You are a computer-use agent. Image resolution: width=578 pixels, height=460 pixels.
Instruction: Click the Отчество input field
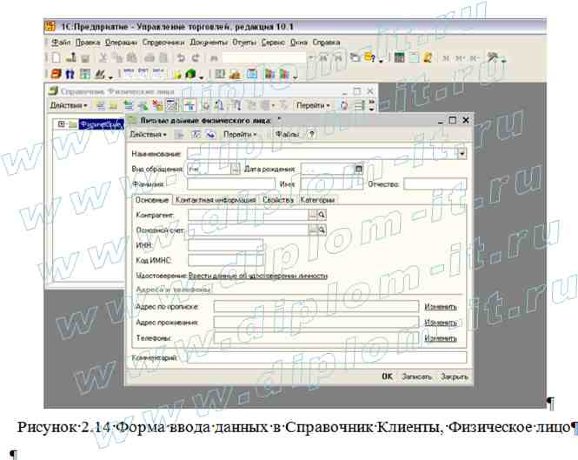(x=435, y=184)
